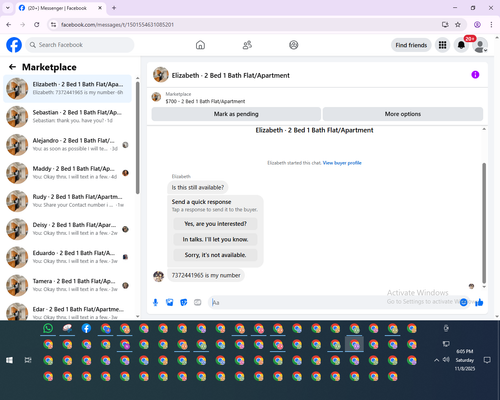
Task: Click '$700 - 2 Bed 1 Bath Flat/Apartment' listing
Action: click(x=205, y=101)
